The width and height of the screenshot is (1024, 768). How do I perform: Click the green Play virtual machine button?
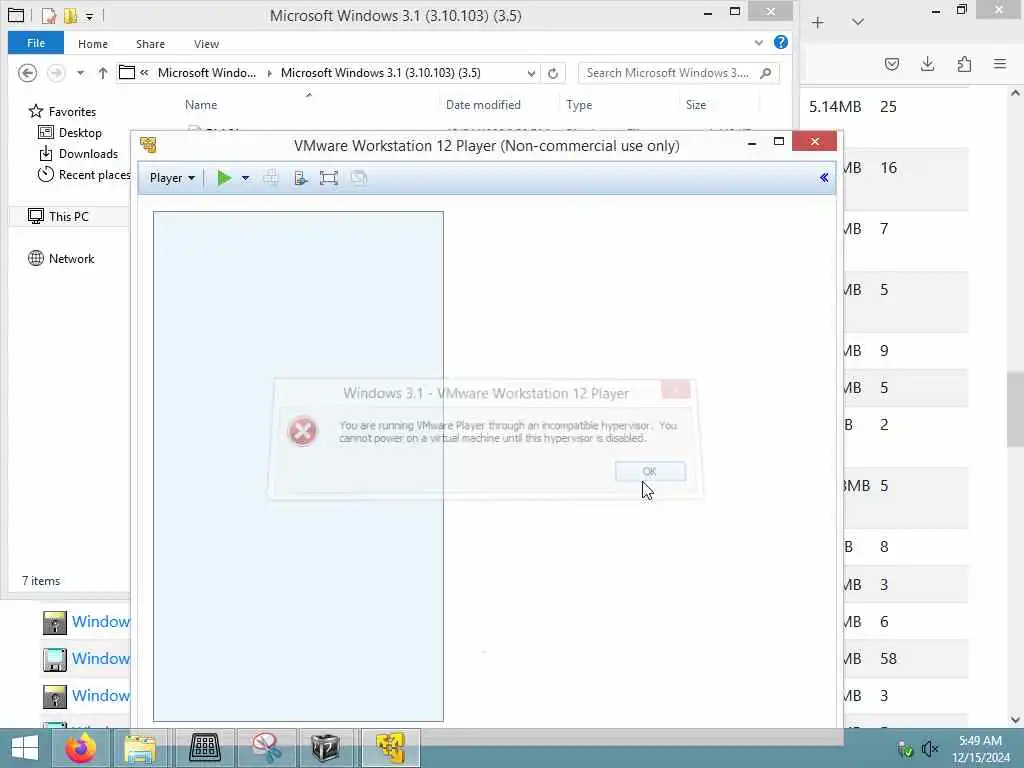[224, 178]
